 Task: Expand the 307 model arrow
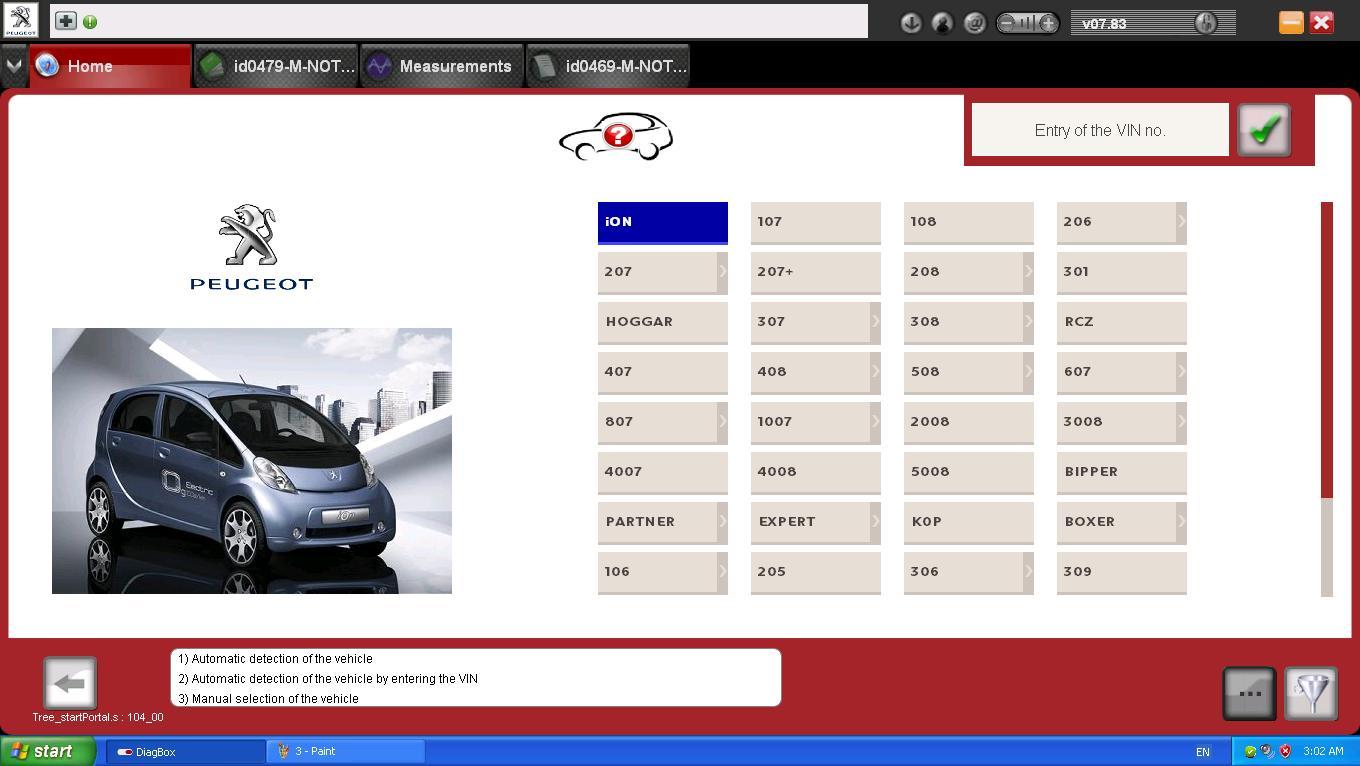tap(875, 321)
